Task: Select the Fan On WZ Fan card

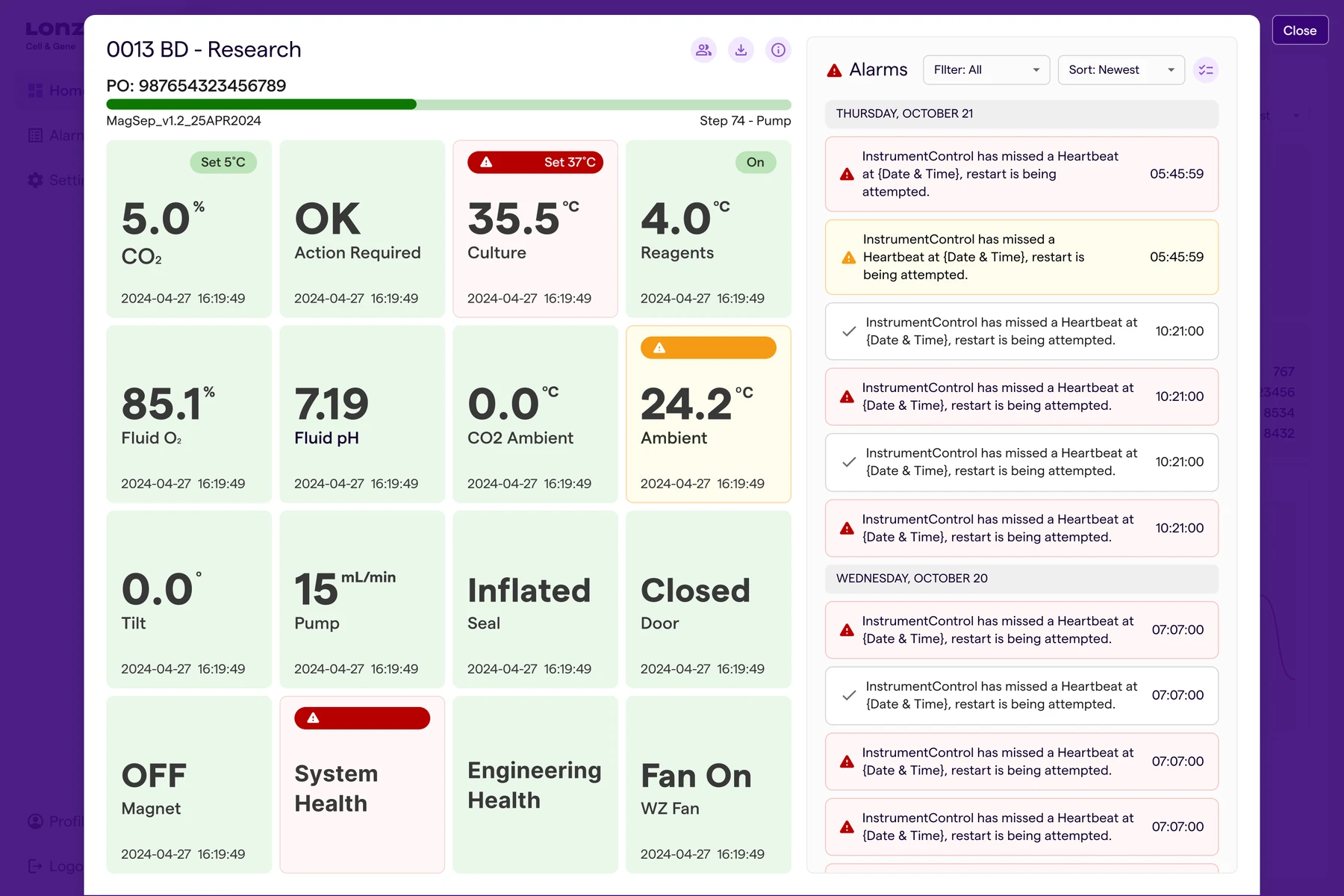Action: (709, 784)
